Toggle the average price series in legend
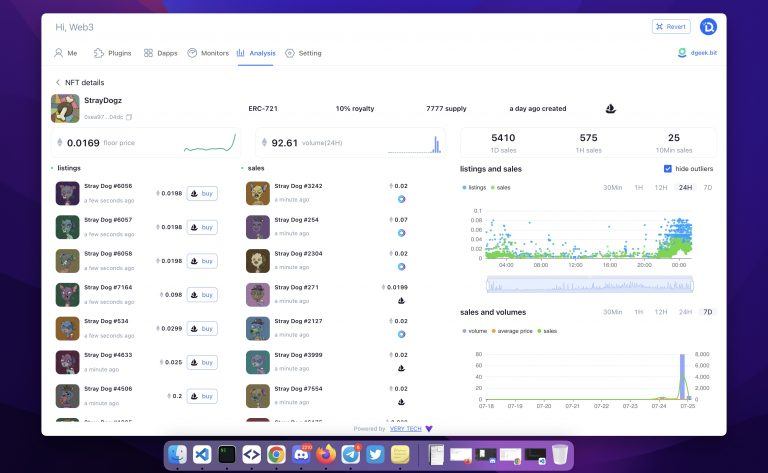The image size is (768, 473). coord(512,331)
